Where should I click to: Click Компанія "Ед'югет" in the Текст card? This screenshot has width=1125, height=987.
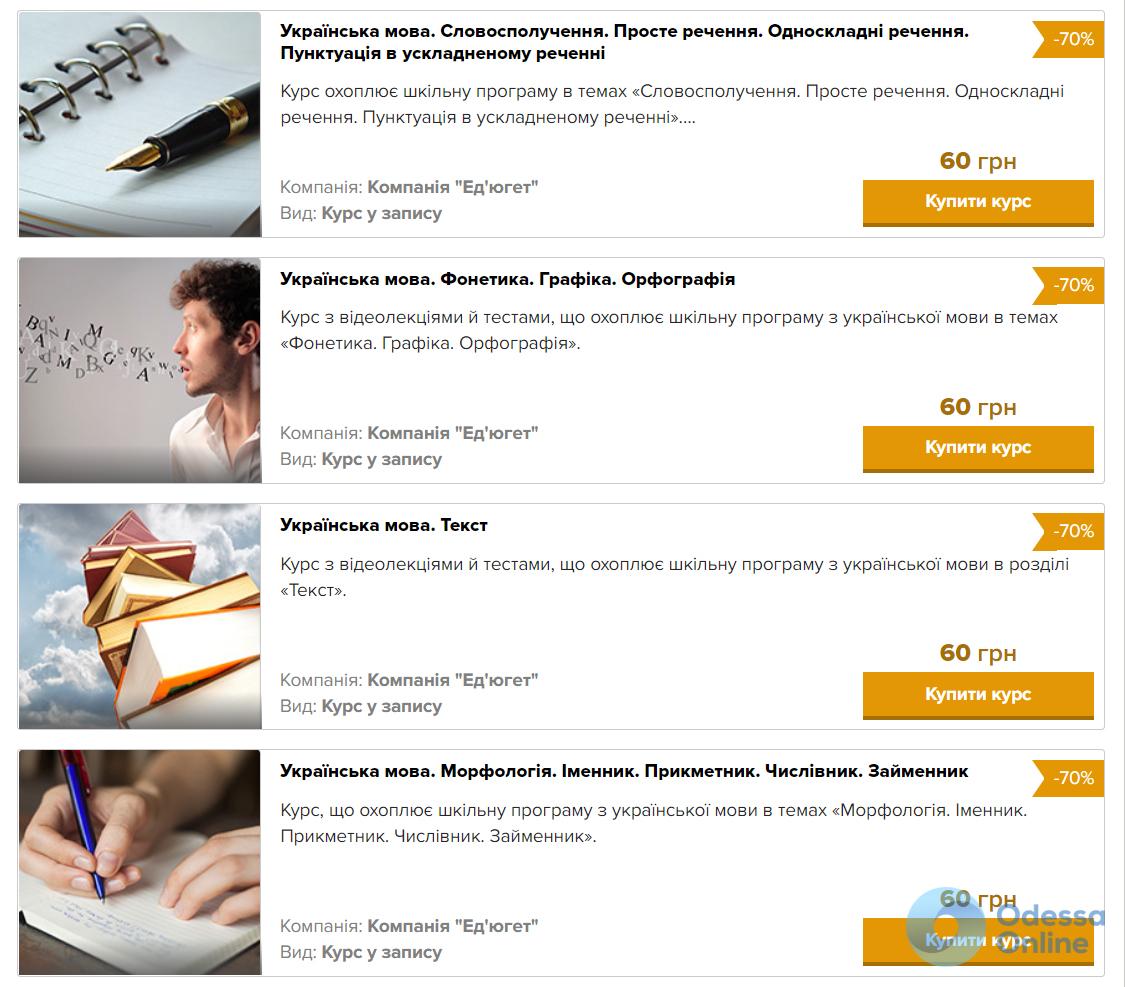tap(453, 680)
